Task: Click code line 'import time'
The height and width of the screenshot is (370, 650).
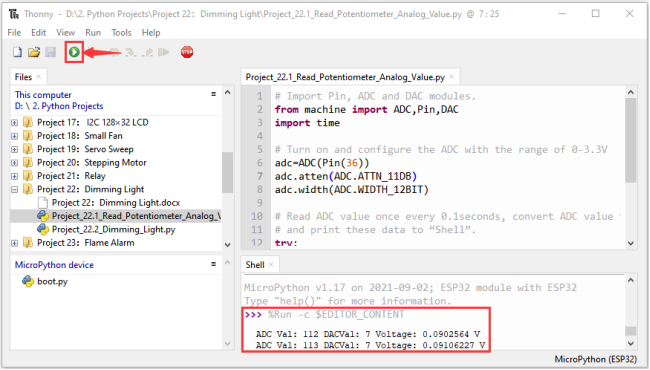Action: (307, 123)
